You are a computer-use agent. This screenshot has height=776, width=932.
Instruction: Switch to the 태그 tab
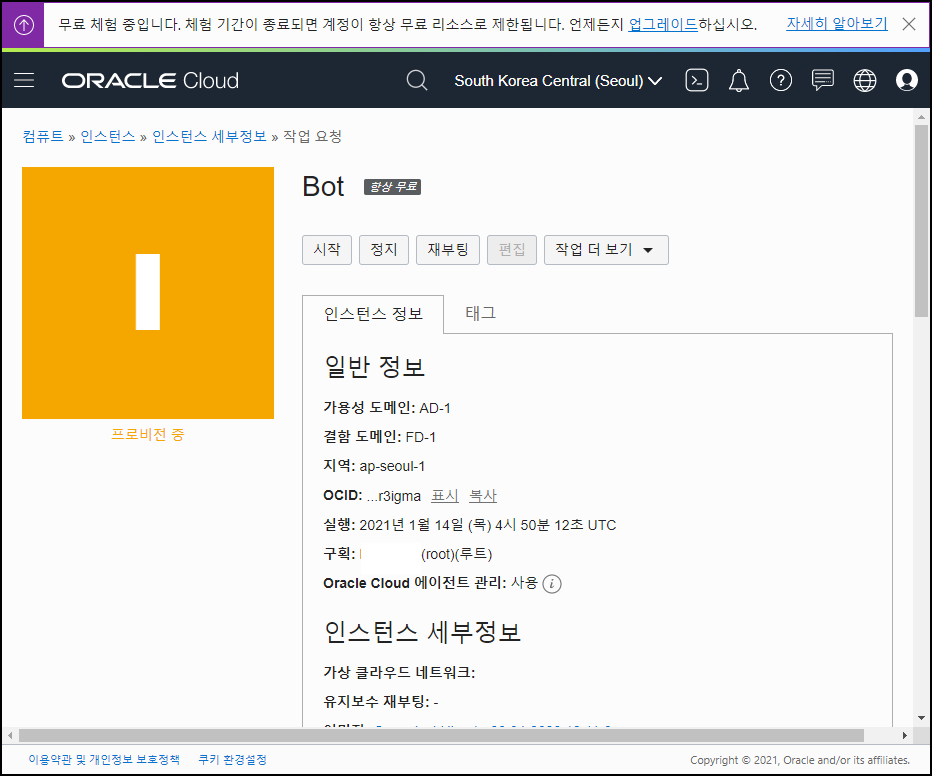point(480,313)
